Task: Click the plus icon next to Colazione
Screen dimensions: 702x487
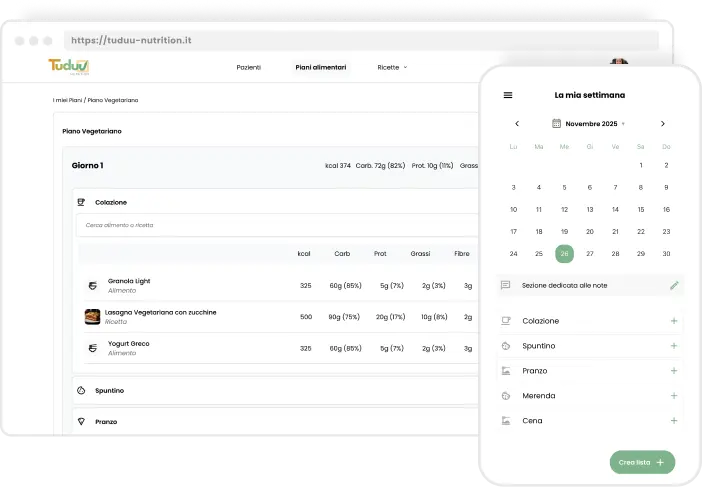Action: tap(674, 321)
